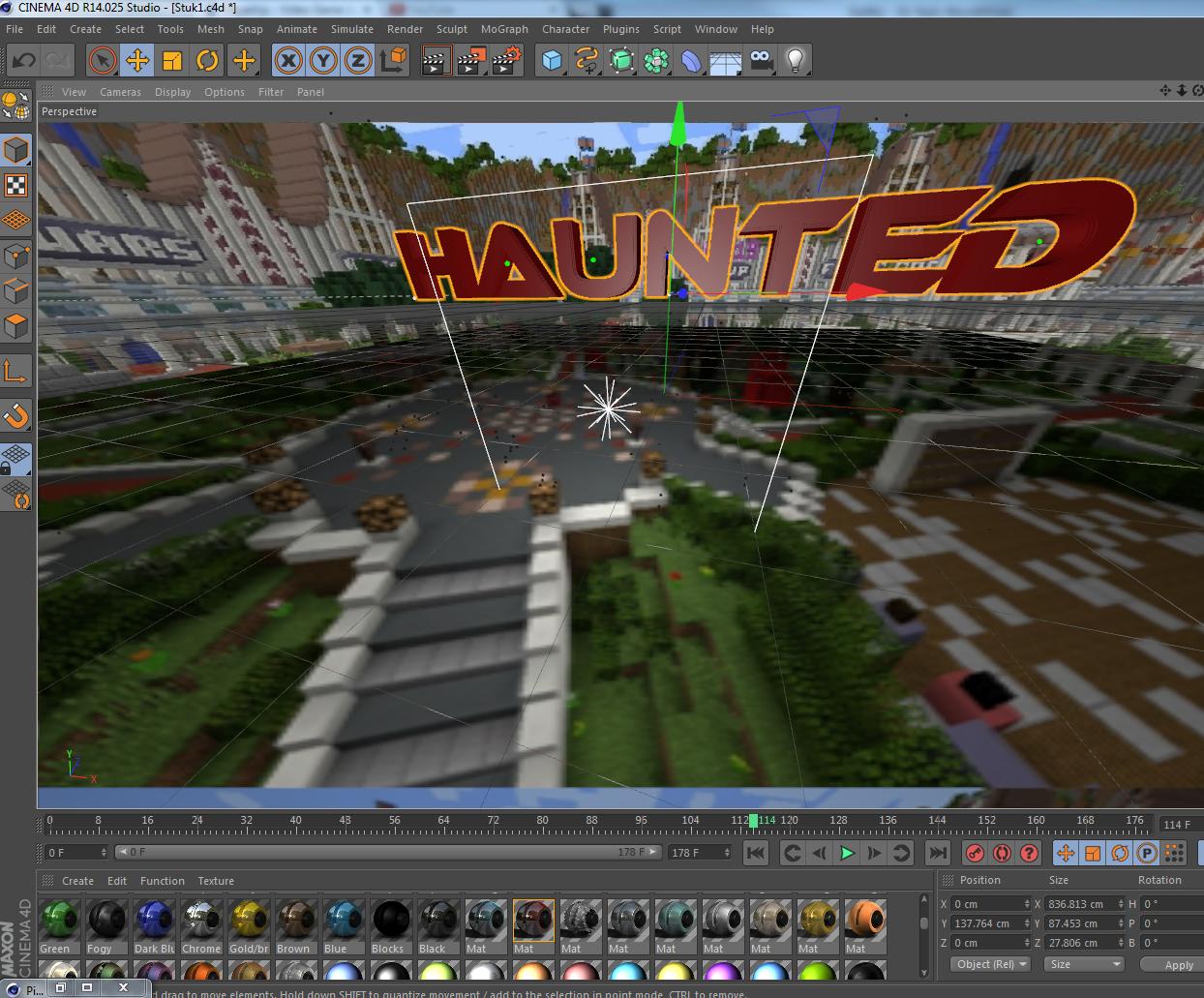Image resolution: width=1204 pixels, height=998 pixels.
Task: Click the Record Active Objects button
Action: [x=976, y=853]
